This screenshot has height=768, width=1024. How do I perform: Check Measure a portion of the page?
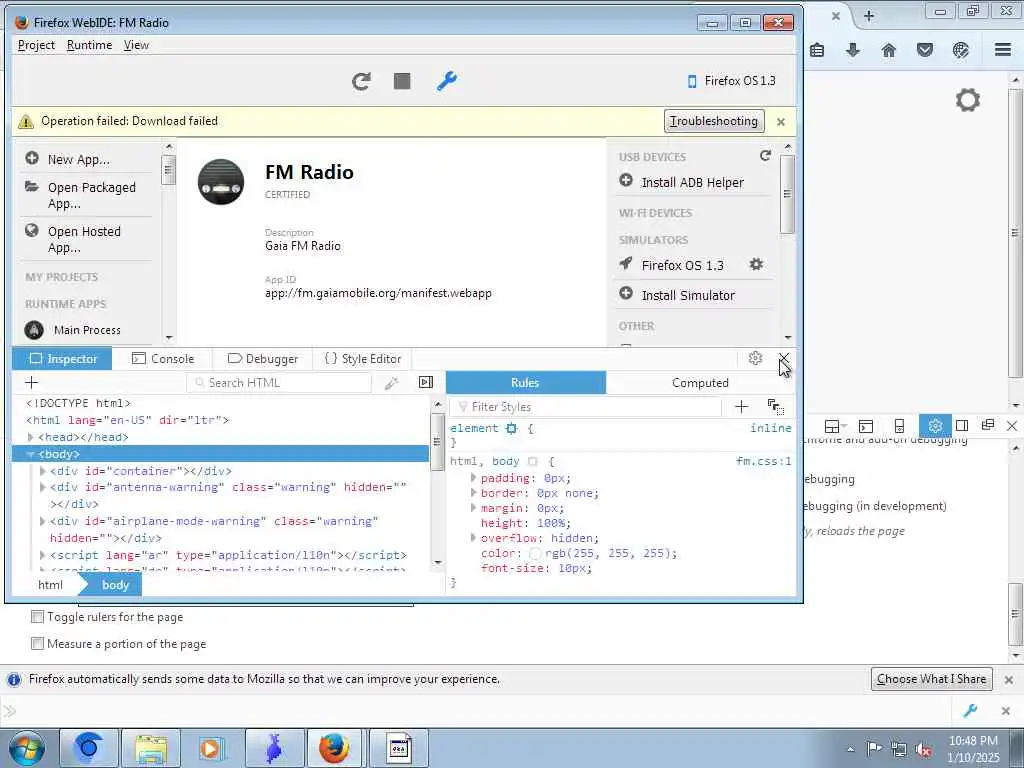click(x=38, y=643)
